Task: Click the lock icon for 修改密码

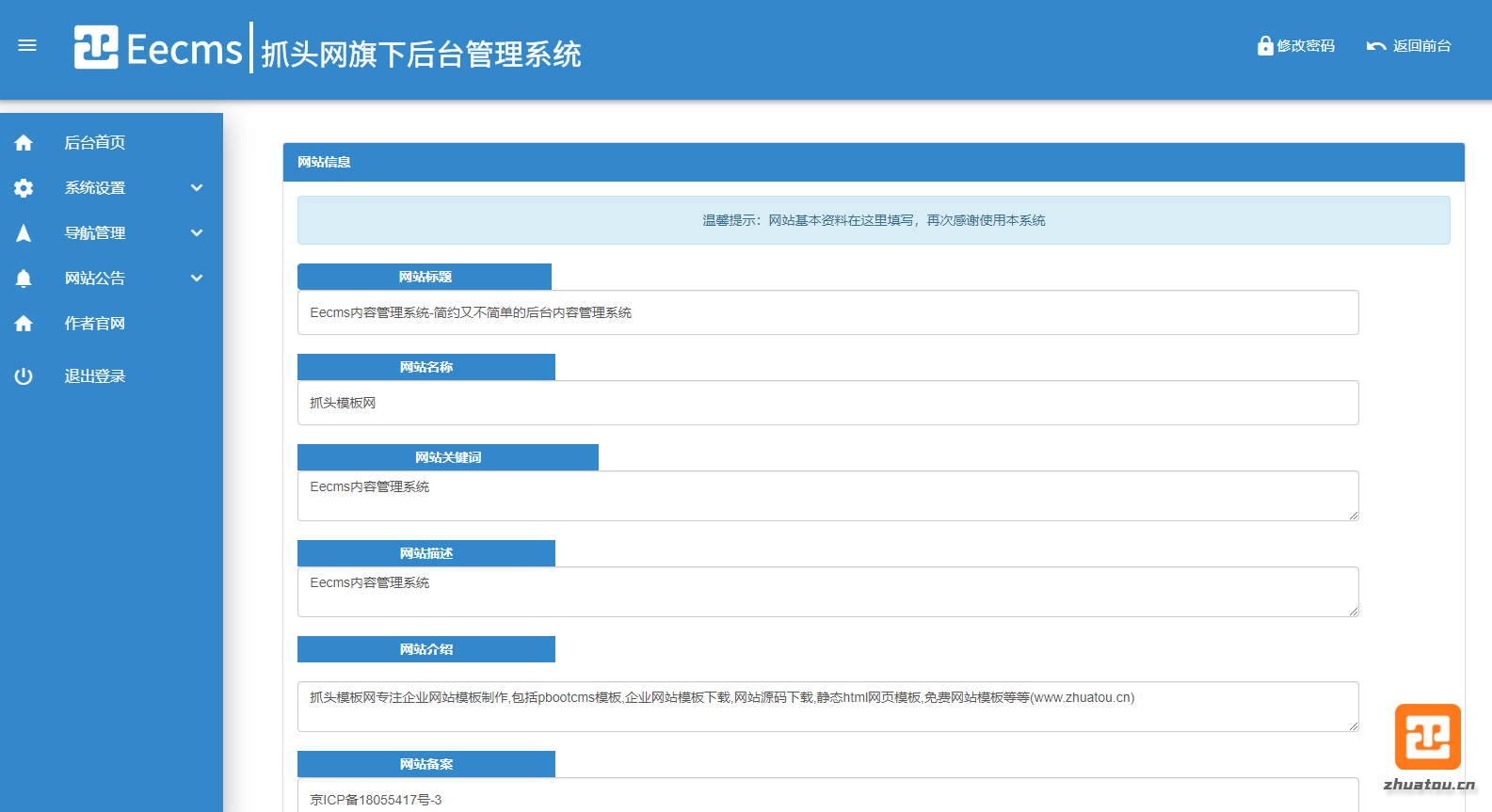Action: point(1265,45)
